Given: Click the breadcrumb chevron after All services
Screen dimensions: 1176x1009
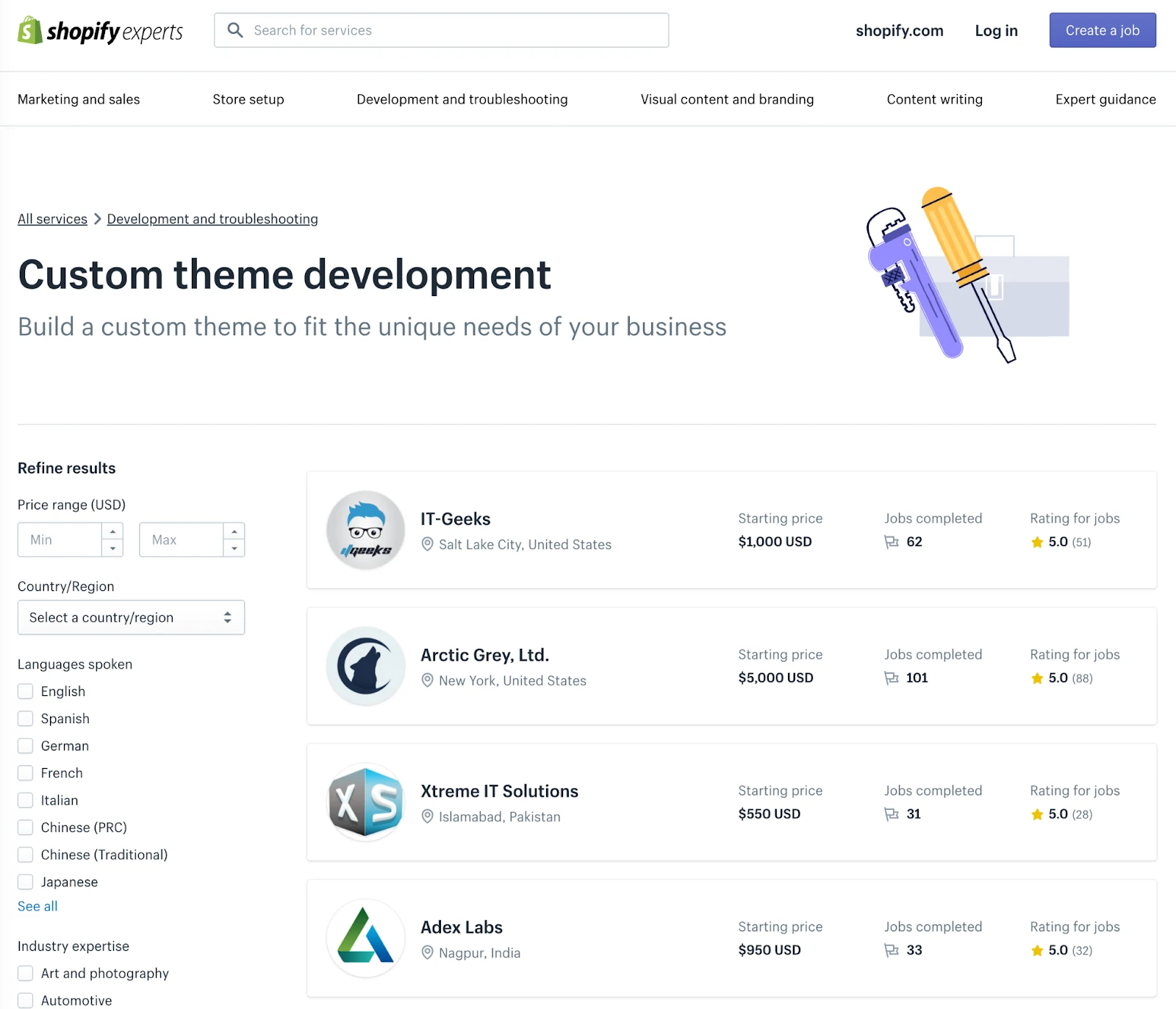Looking at the screenshot, I should pyautogui.click(x=97, y=219).
